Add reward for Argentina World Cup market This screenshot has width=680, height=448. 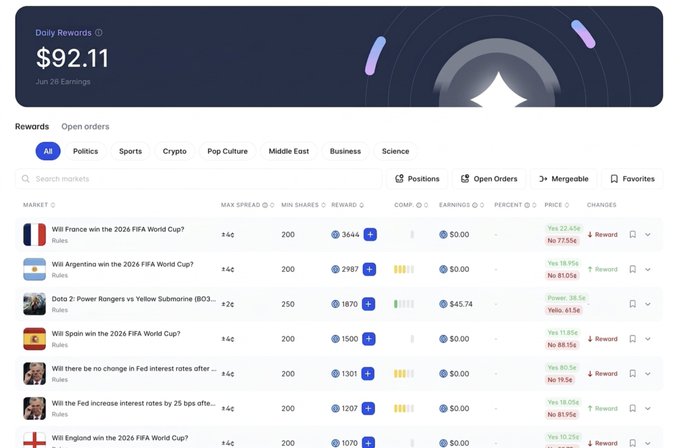tap(369, 269)
